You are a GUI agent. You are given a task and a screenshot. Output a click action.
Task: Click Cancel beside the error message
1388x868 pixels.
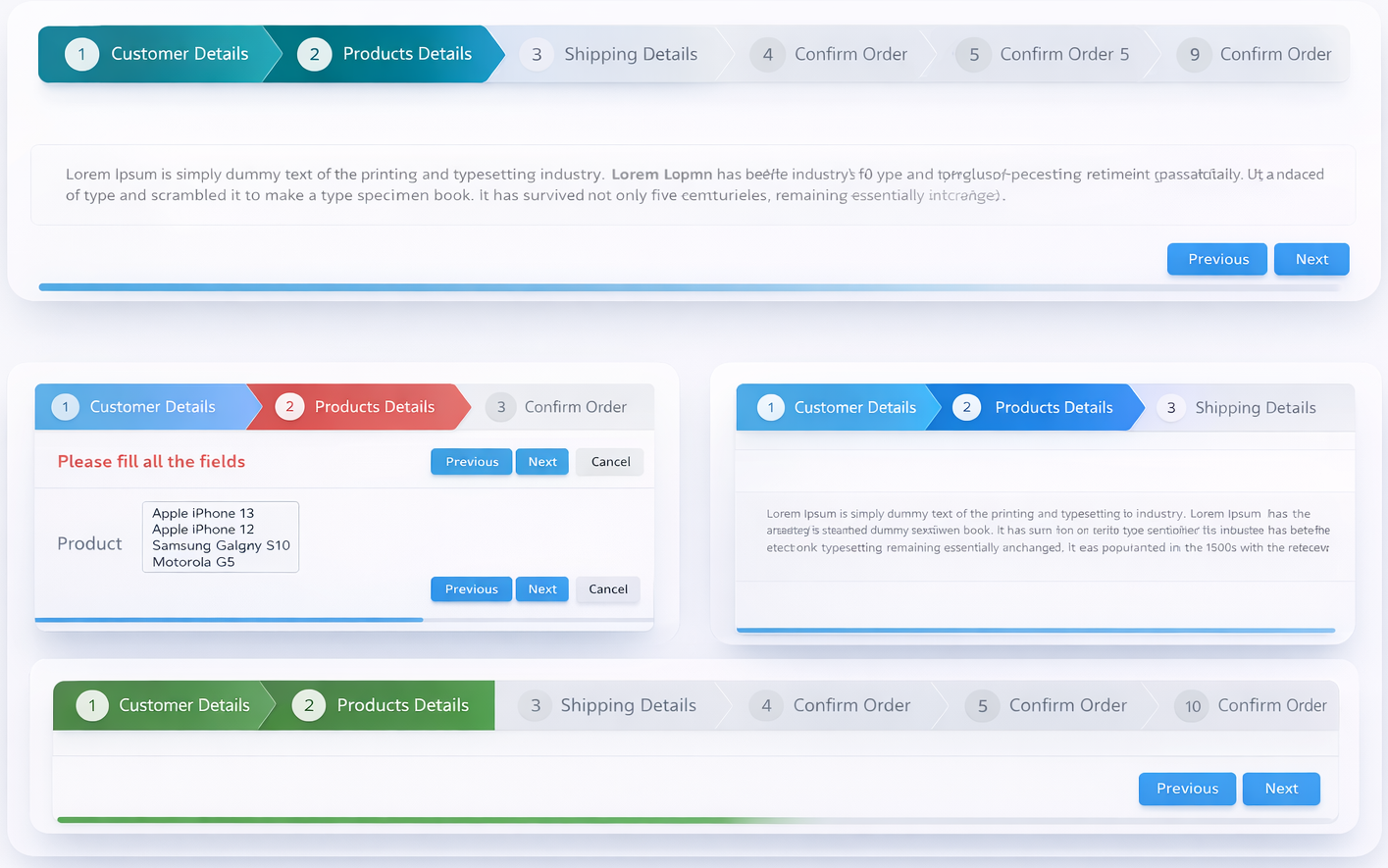point(609,461)
